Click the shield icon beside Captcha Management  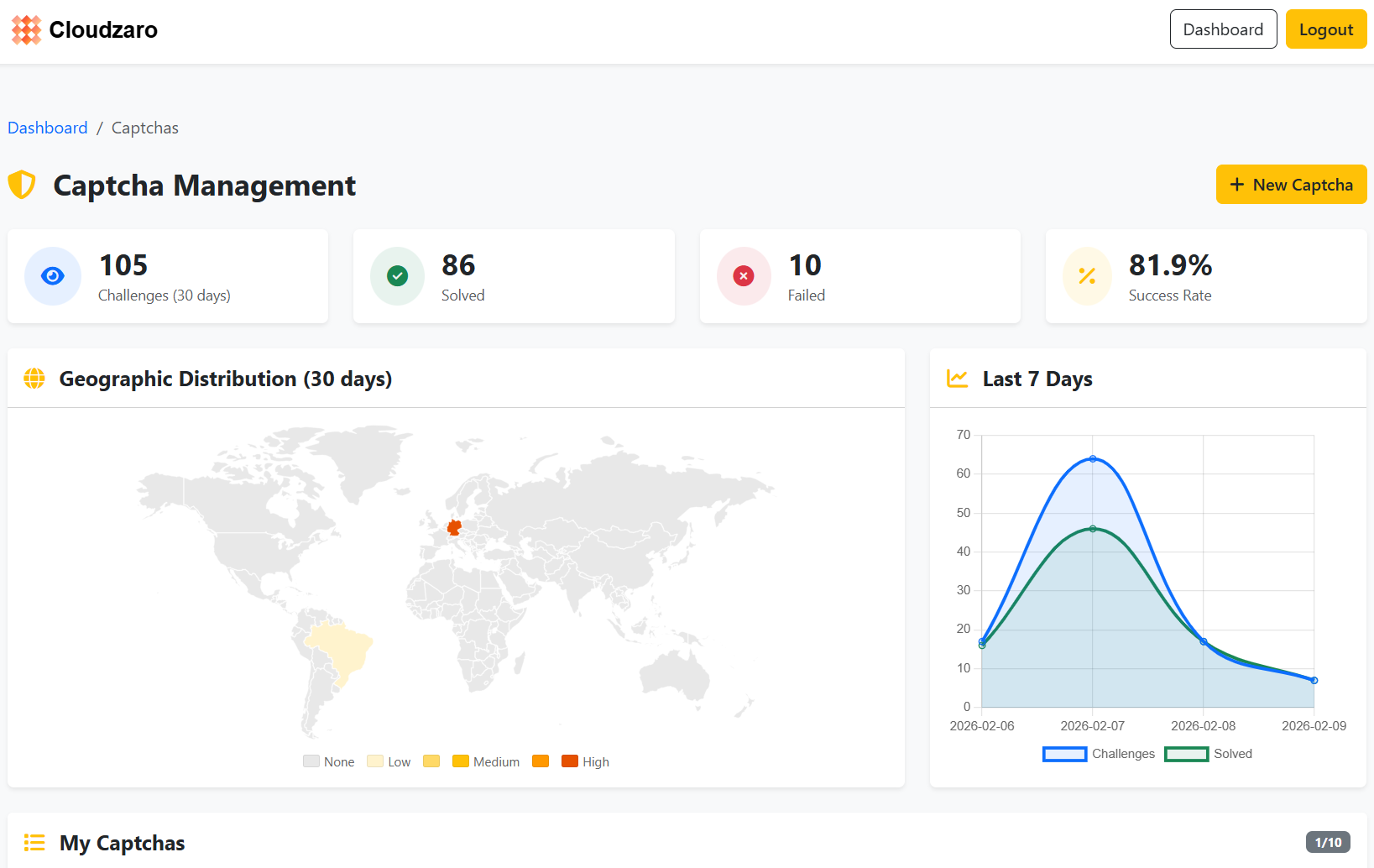point(22,185)
